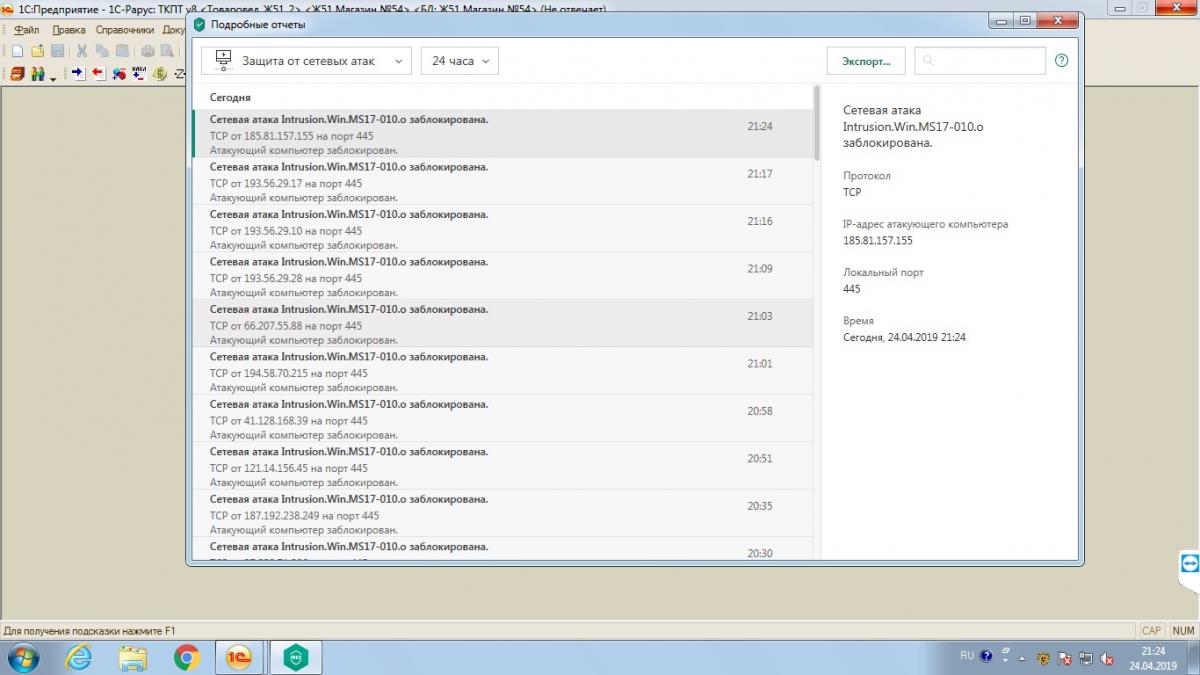This screenshot has width=1200, height=675.
Task: Click the muted volume tray icon
Action: 1107,658
